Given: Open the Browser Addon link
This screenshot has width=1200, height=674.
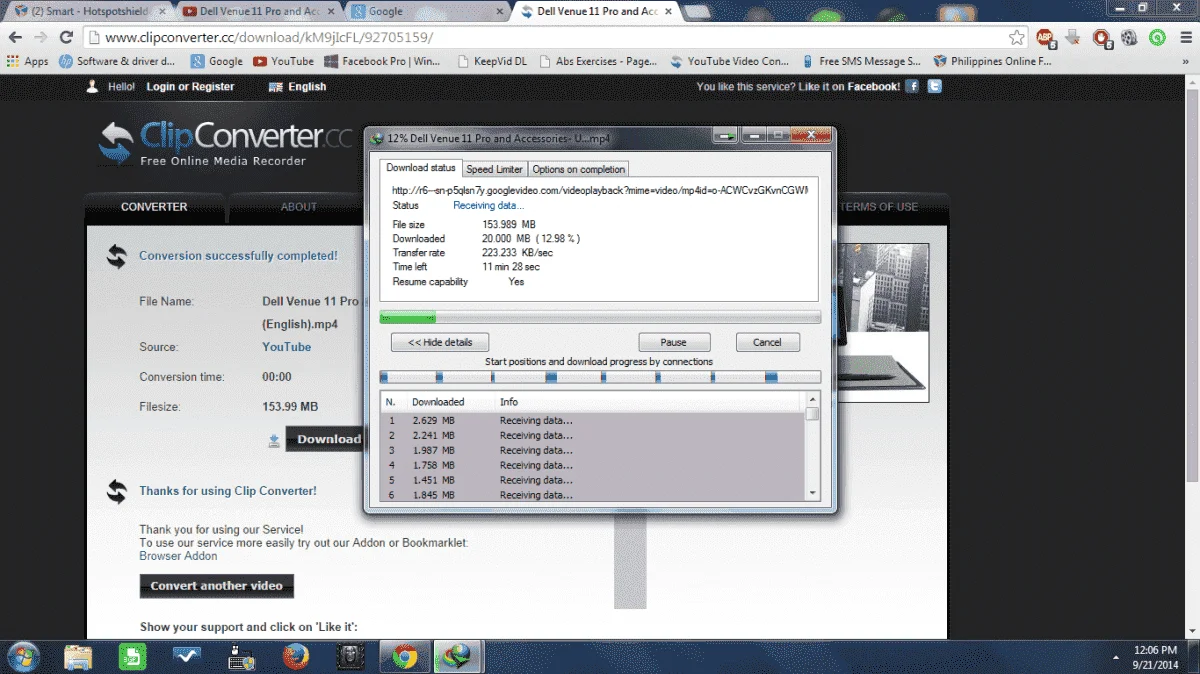Looking at the screenshot, I should [178, 556].
